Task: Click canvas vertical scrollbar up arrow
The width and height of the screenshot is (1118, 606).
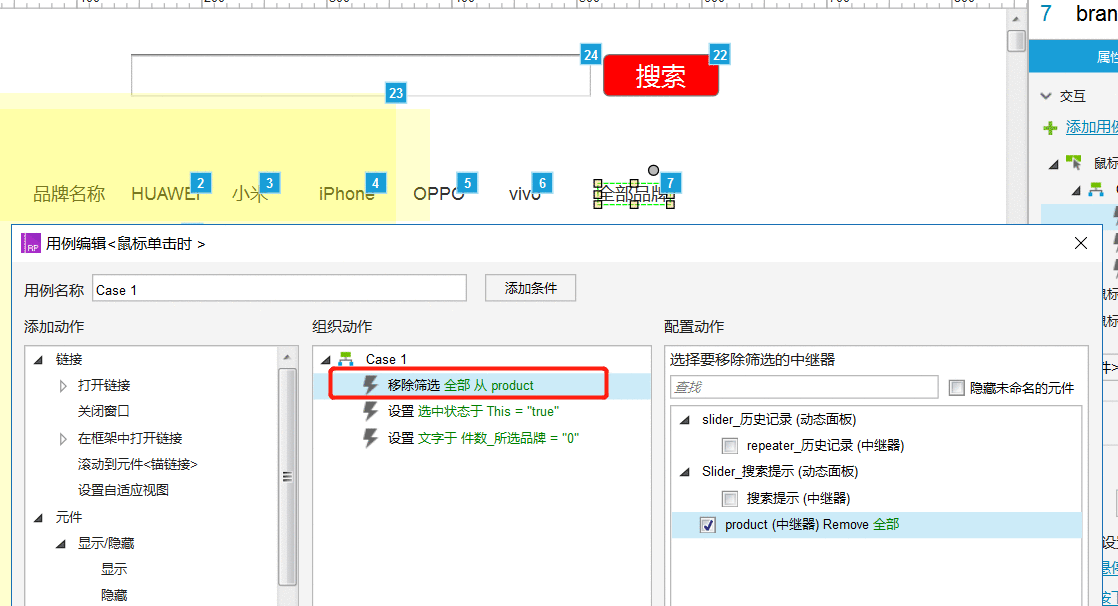Action: [x=1016, y=19]
